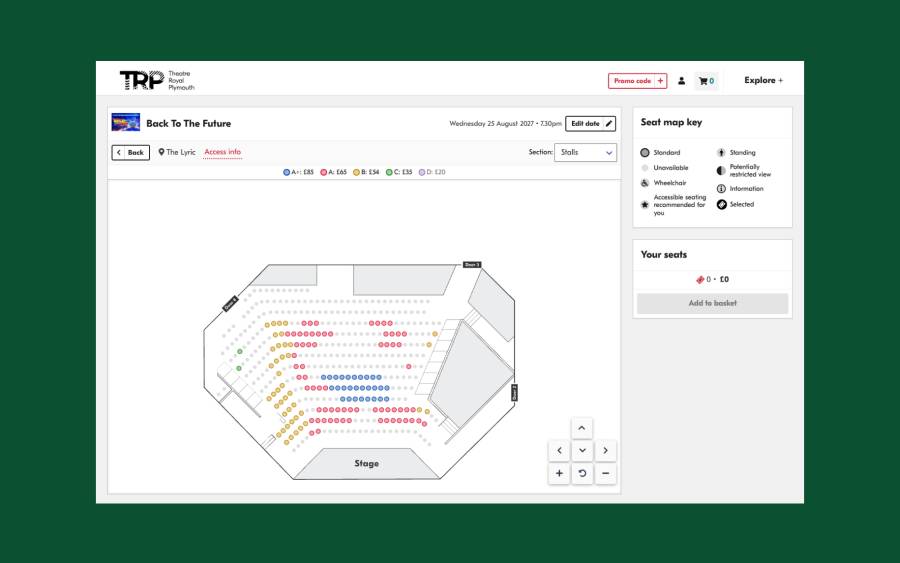The width and height of the screenshot is (900, 563).
Task: Toggle the B £54 price filter
Action: click(x=367, y=172)
